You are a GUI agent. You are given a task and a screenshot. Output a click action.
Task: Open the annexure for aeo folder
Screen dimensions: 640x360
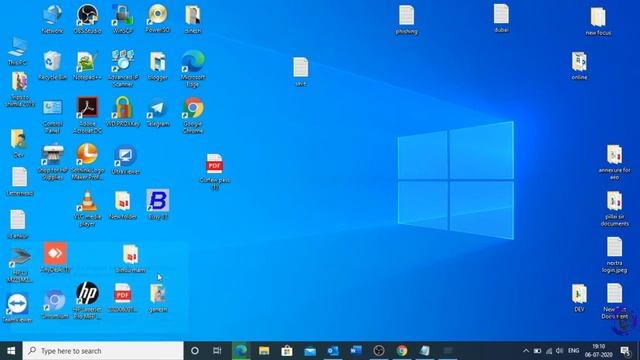614,162
